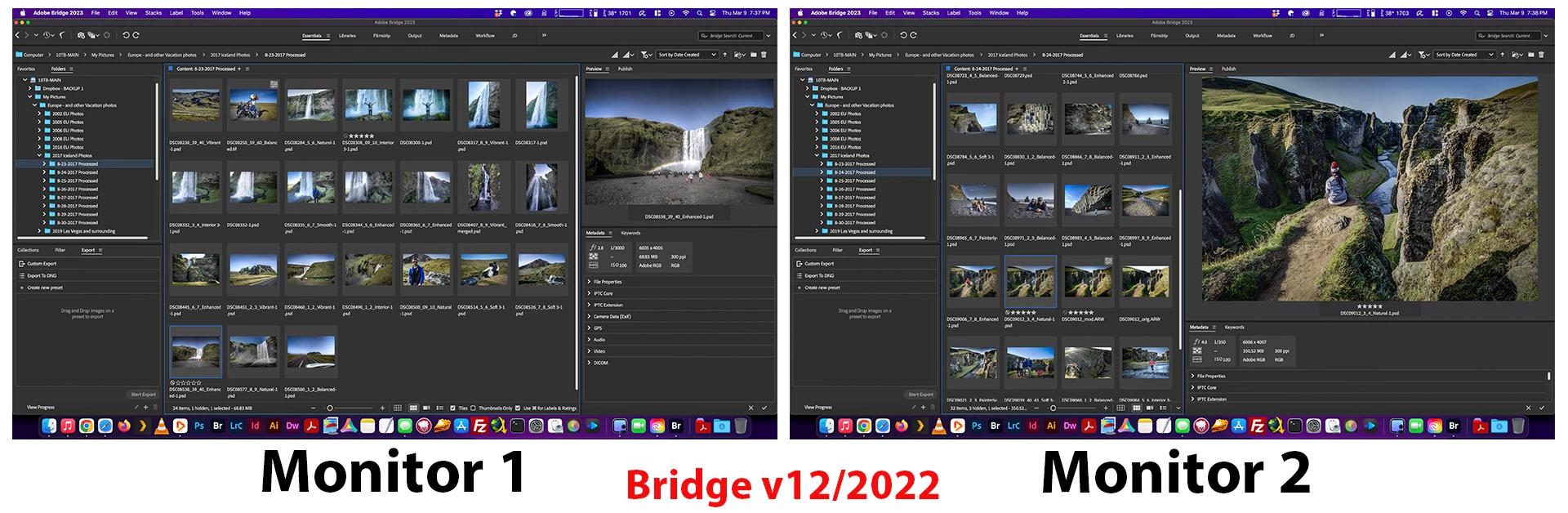Switch to list view on Monitor 2

point(1163,408)
